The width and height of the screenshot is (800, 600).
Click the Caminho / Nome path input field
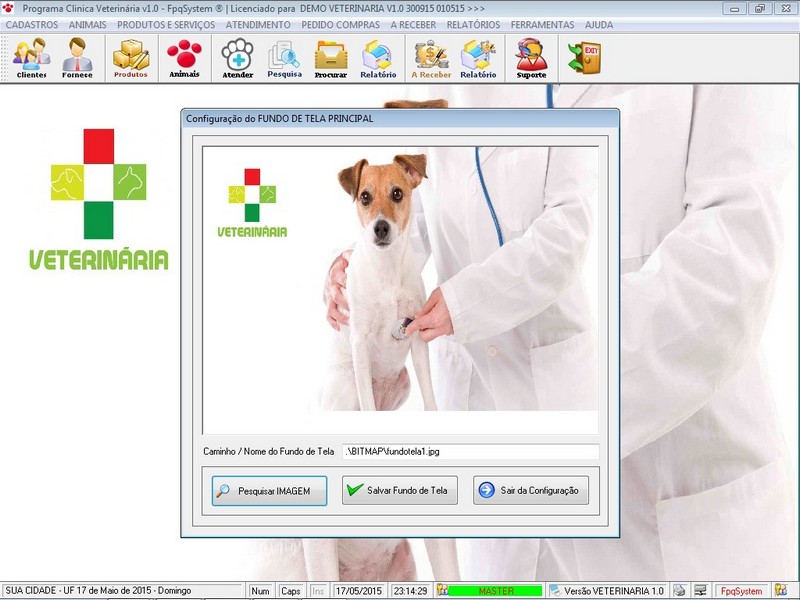click(470, 452)
